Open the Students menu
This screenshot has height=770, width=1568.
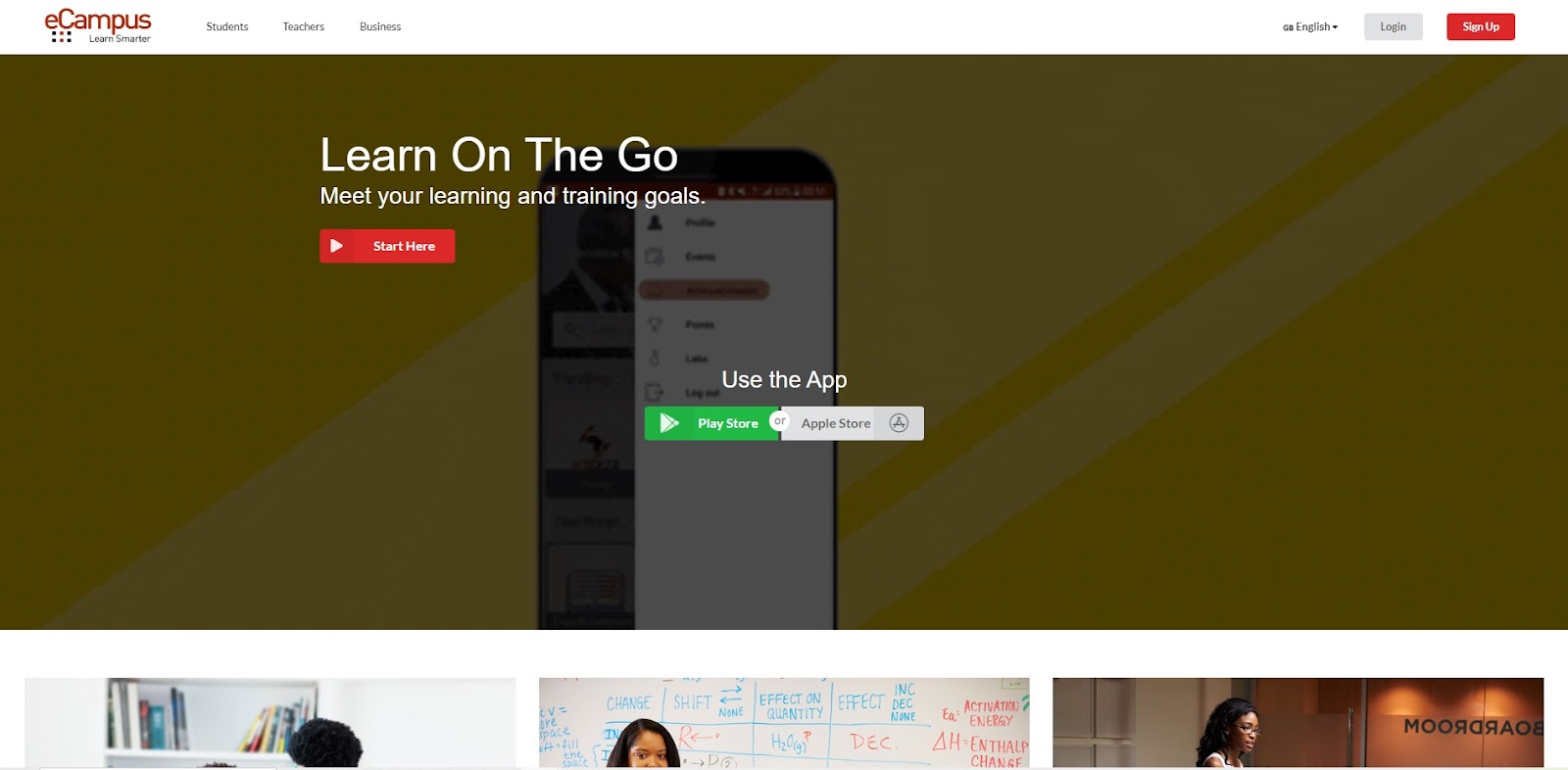tap(227, 26)
